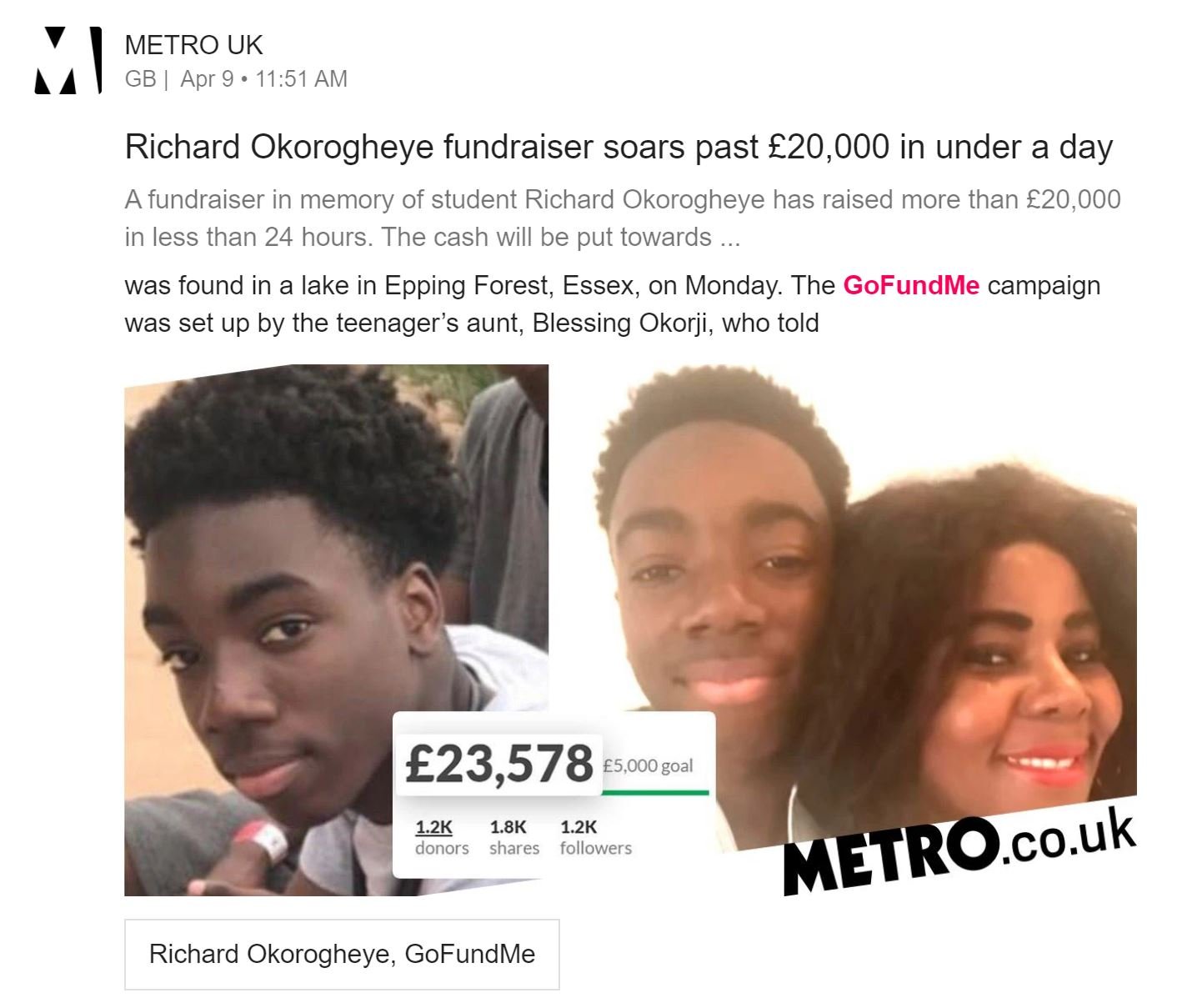Click the 1.8K shares stat

point(513,837)
